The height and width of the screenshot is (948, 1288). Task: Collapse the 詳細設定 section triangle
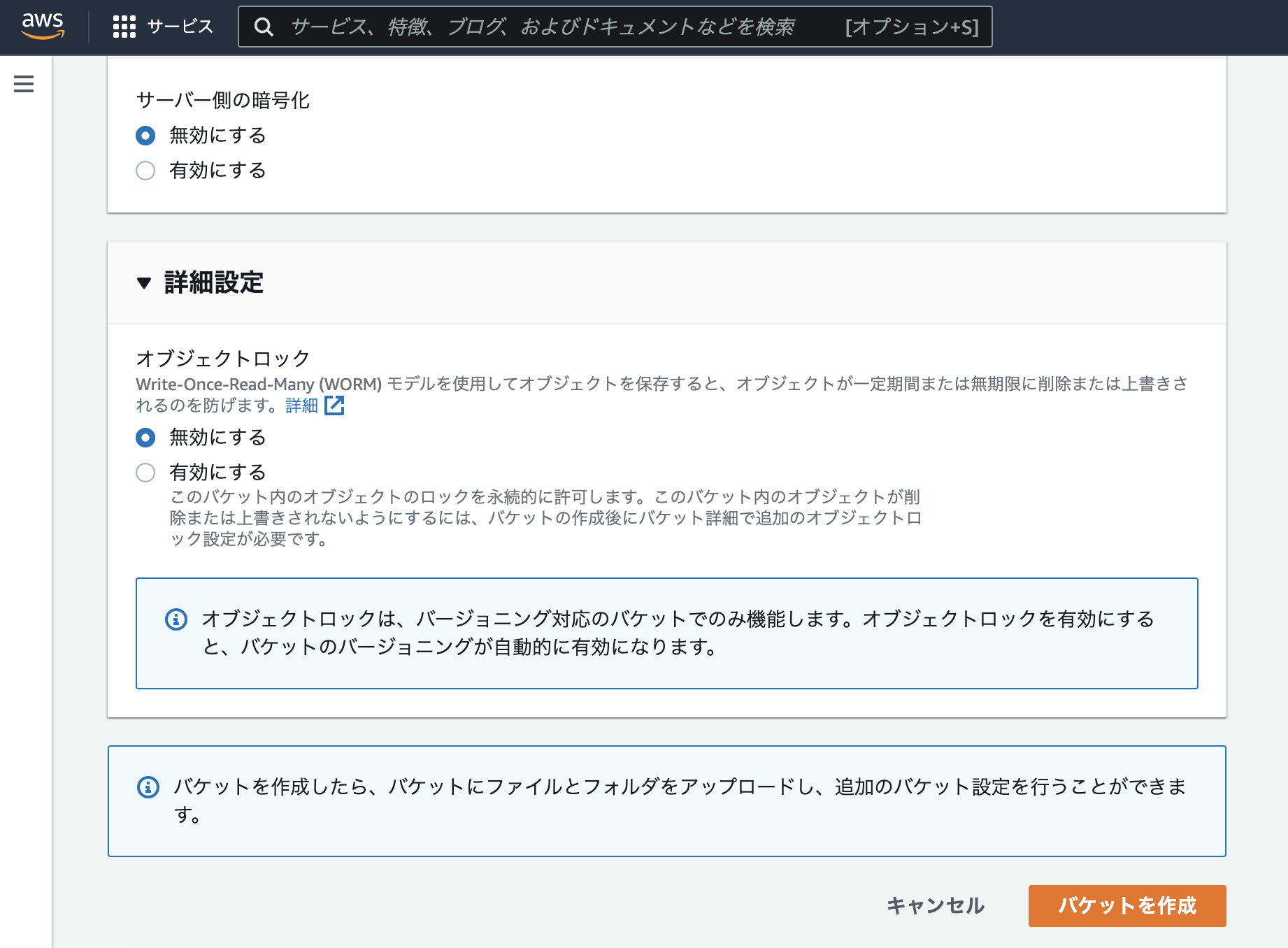145,283
